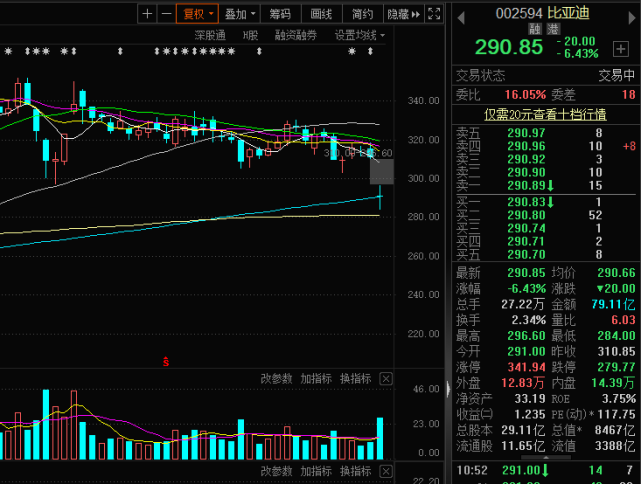Click the 港 Hong Kong badge
This screenshot has width=641, height=484.
(551, 30)
